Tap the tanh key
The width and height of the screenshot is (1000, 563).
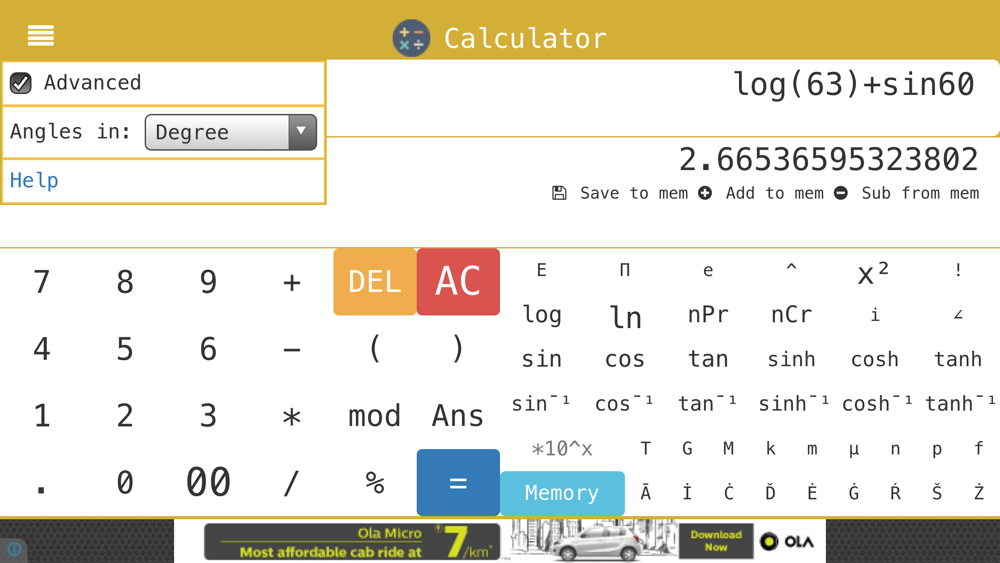click(x=958, y=359)
